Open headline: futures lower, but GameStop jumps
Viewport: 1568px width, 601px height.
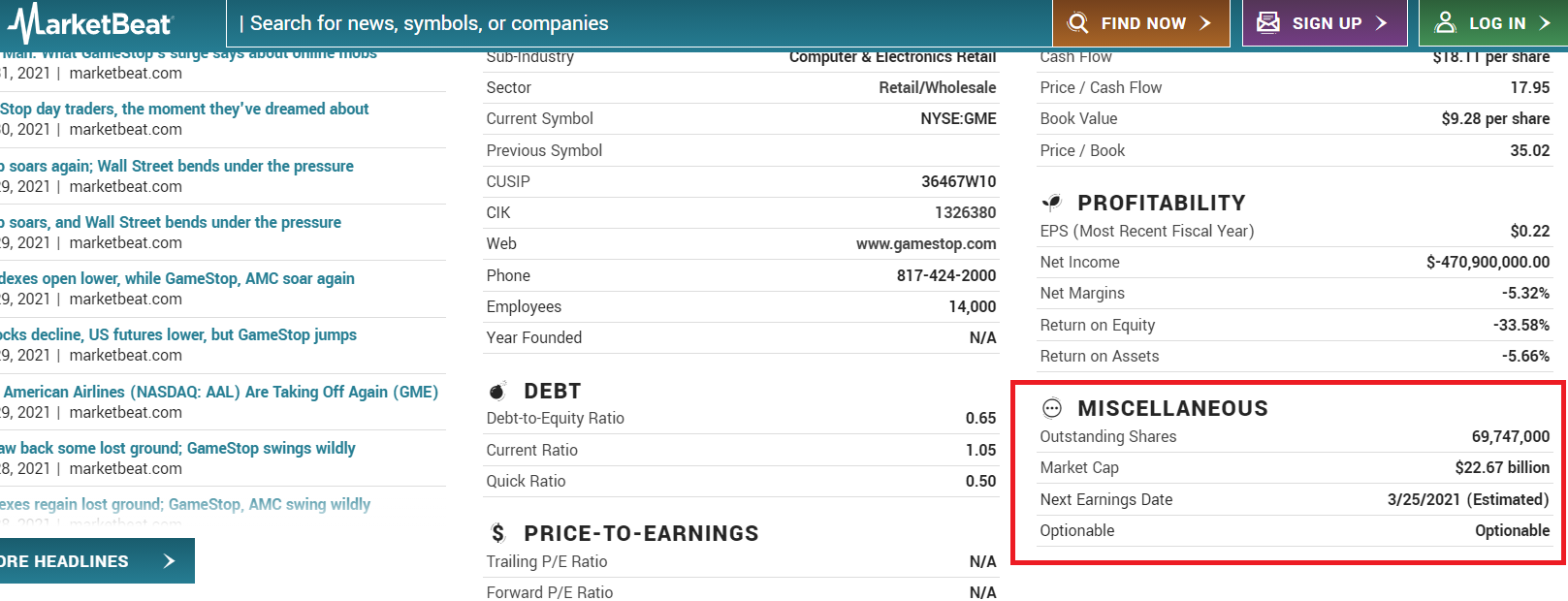(x=178, y=334)
